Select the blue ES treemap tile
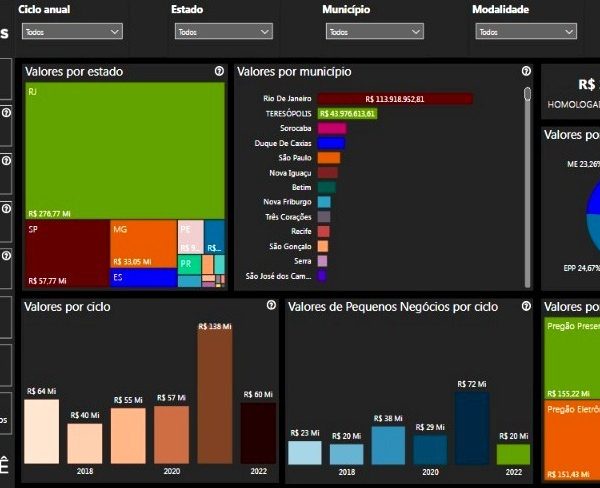 click(x=143, y=278)
